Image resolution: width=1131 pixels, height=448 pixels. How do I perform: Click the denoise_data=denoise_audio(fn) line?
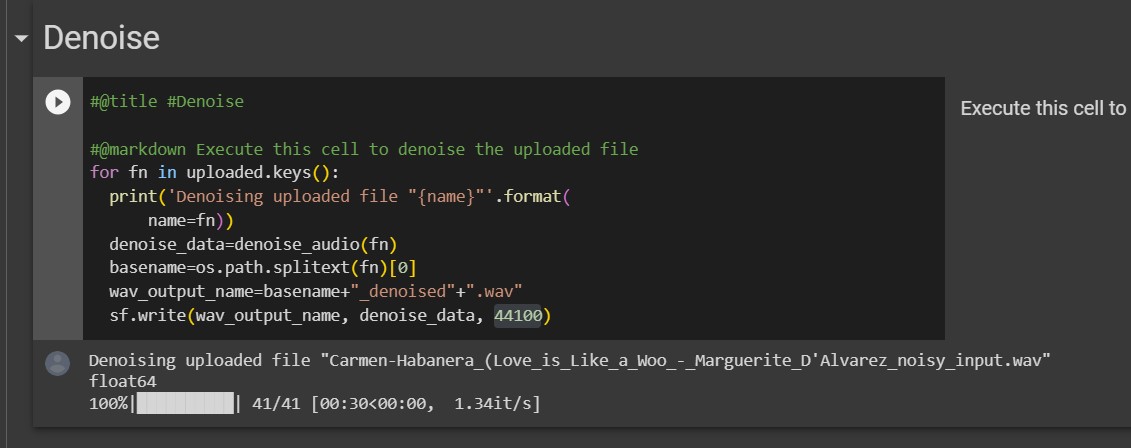[253, 245]
